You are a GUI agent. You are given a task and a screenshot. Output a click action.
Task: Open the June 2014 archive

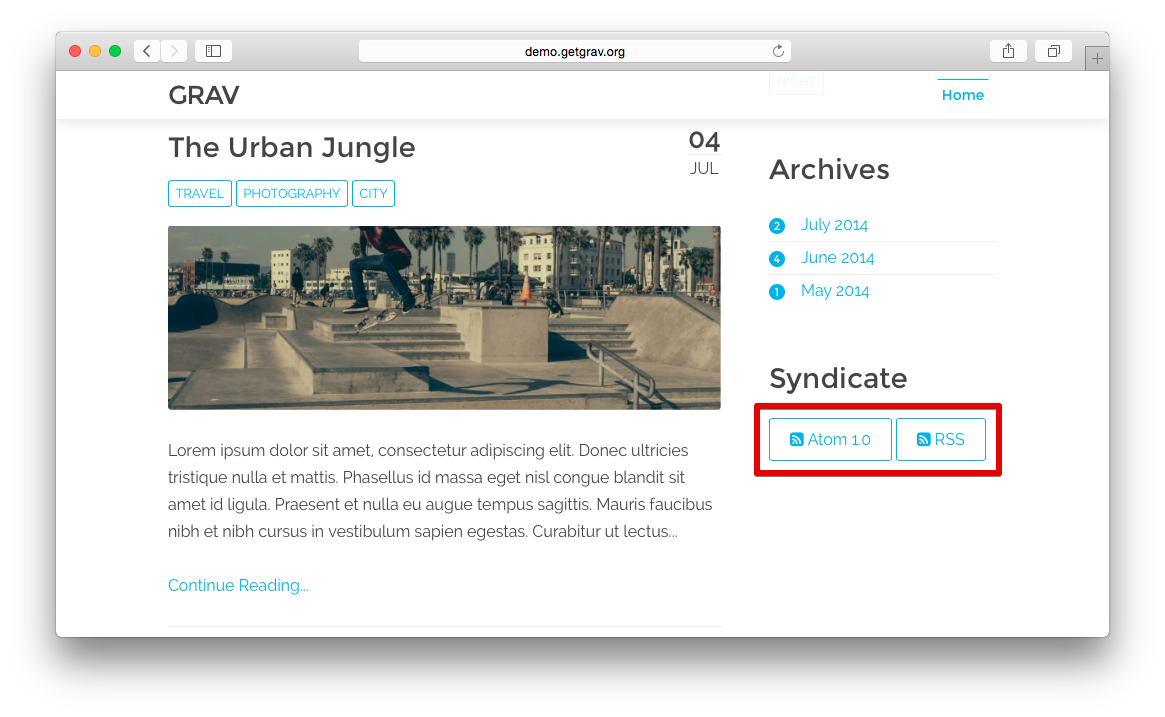click(x=837, y=258)
